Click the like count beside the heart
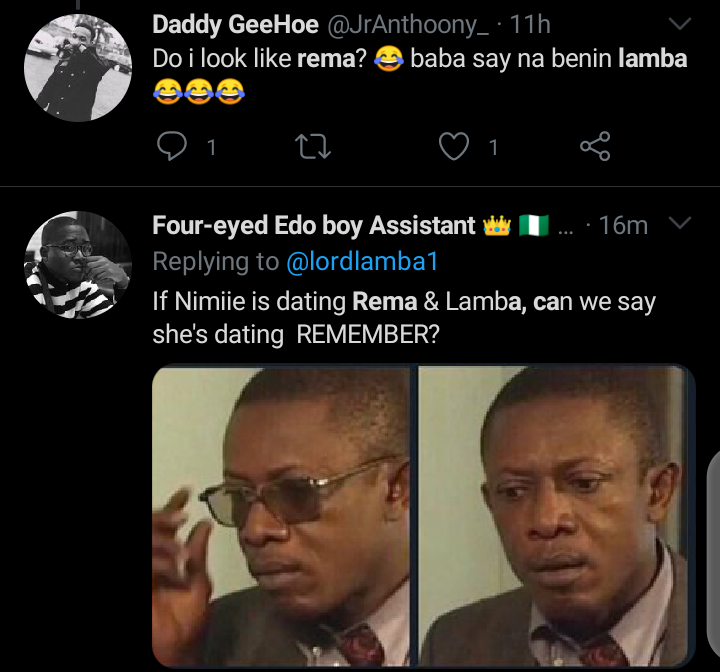Viewport: 720px width, 672px height. 493,148
